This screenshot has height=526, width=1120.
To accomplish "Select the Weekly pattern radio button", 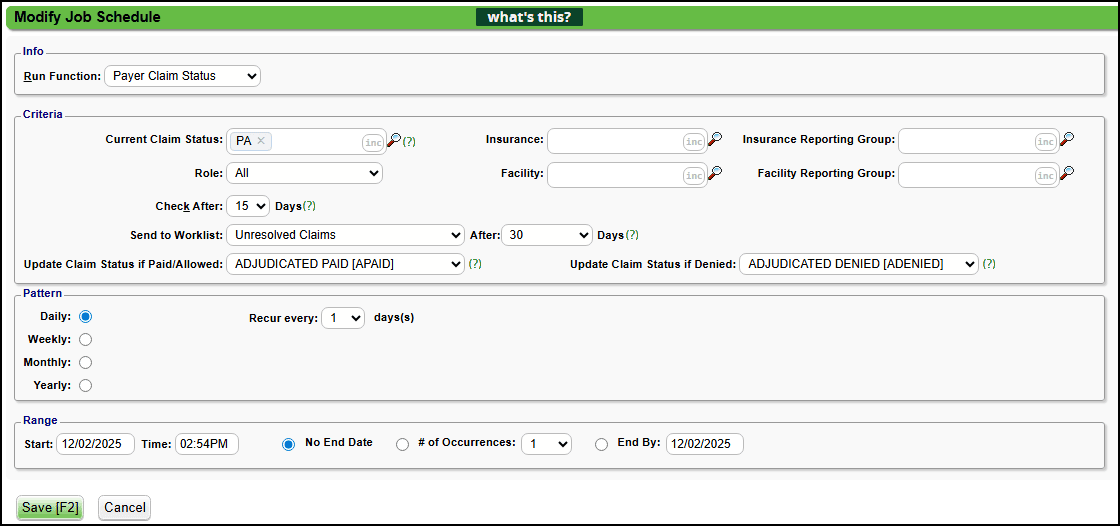I will coord(85,340).
